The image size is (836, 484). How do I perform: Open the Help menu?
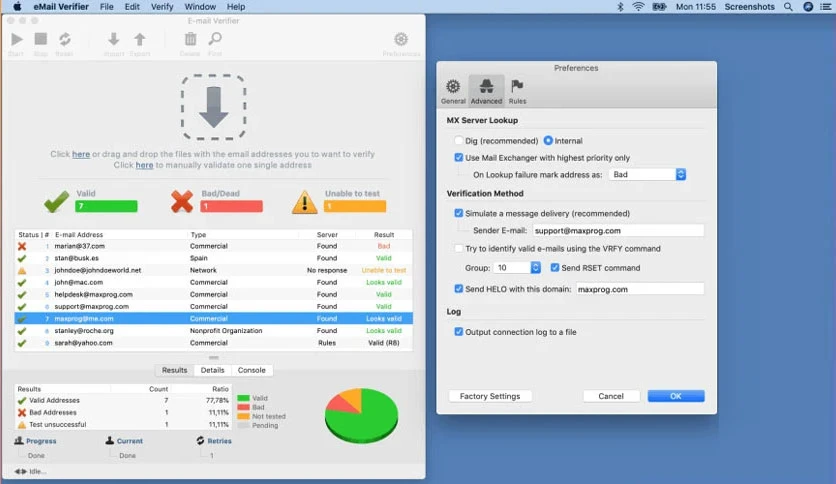point(236,7)
